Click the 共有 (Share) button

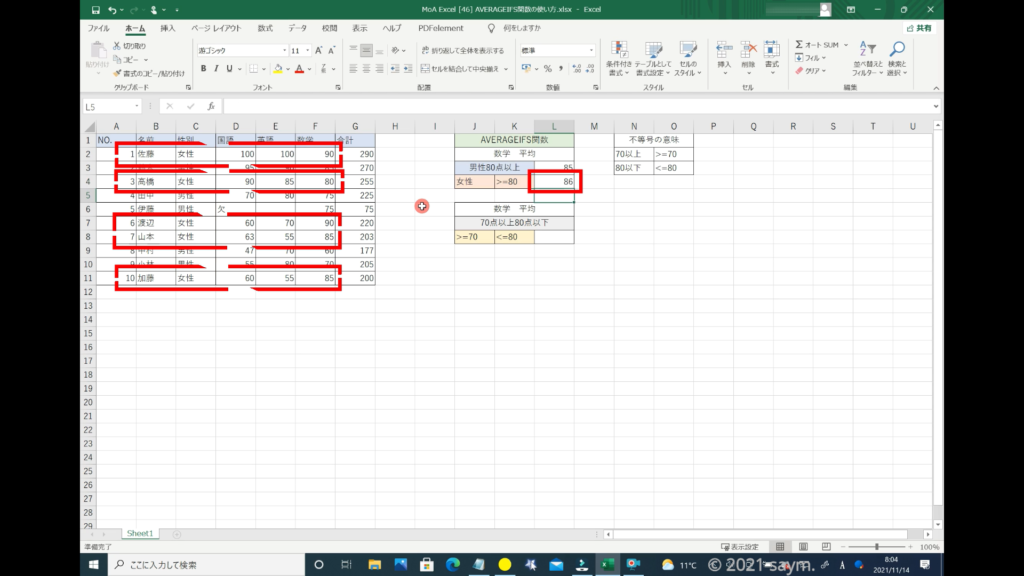(x=919, y=29)
